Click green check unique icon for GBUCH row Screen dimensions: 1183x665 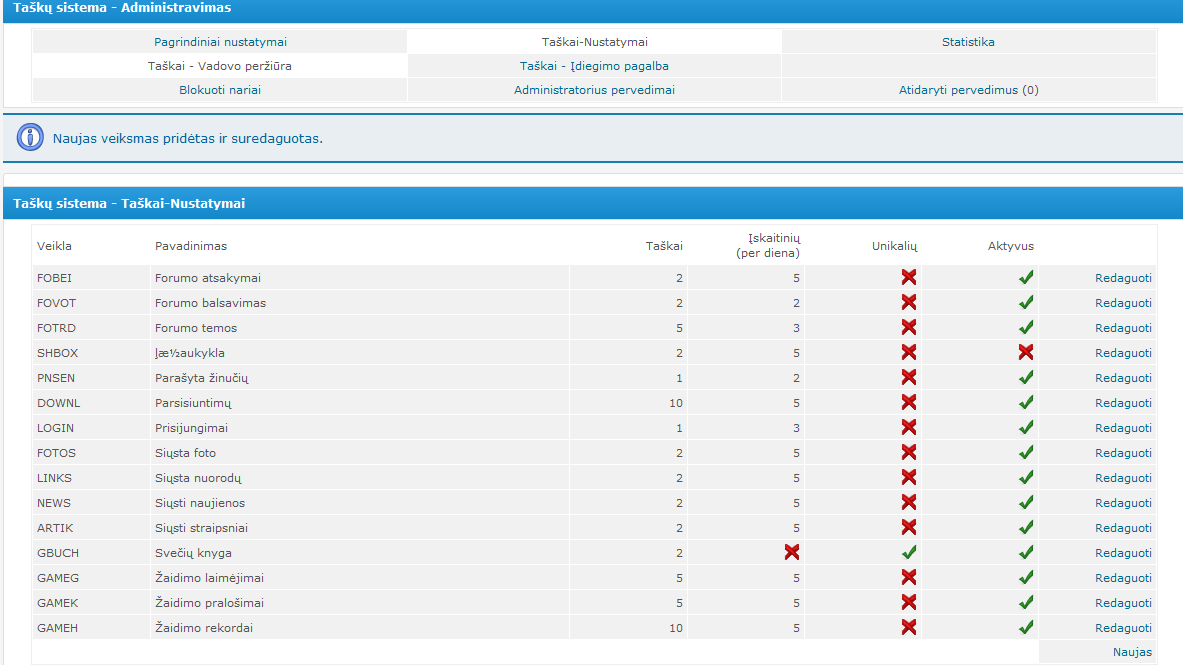(x=908, y=553)
